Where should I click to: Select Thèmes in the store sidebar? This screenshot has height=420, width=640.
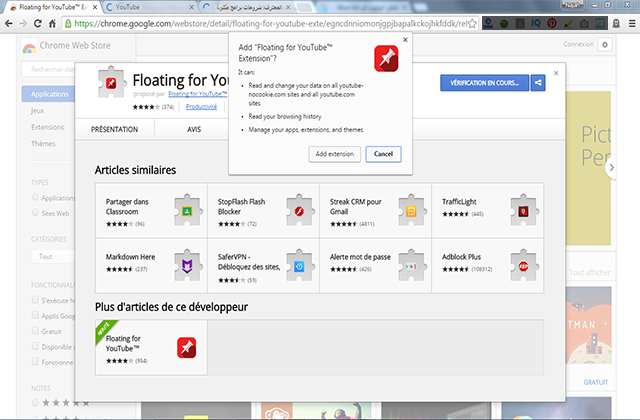tap(43, 144)
